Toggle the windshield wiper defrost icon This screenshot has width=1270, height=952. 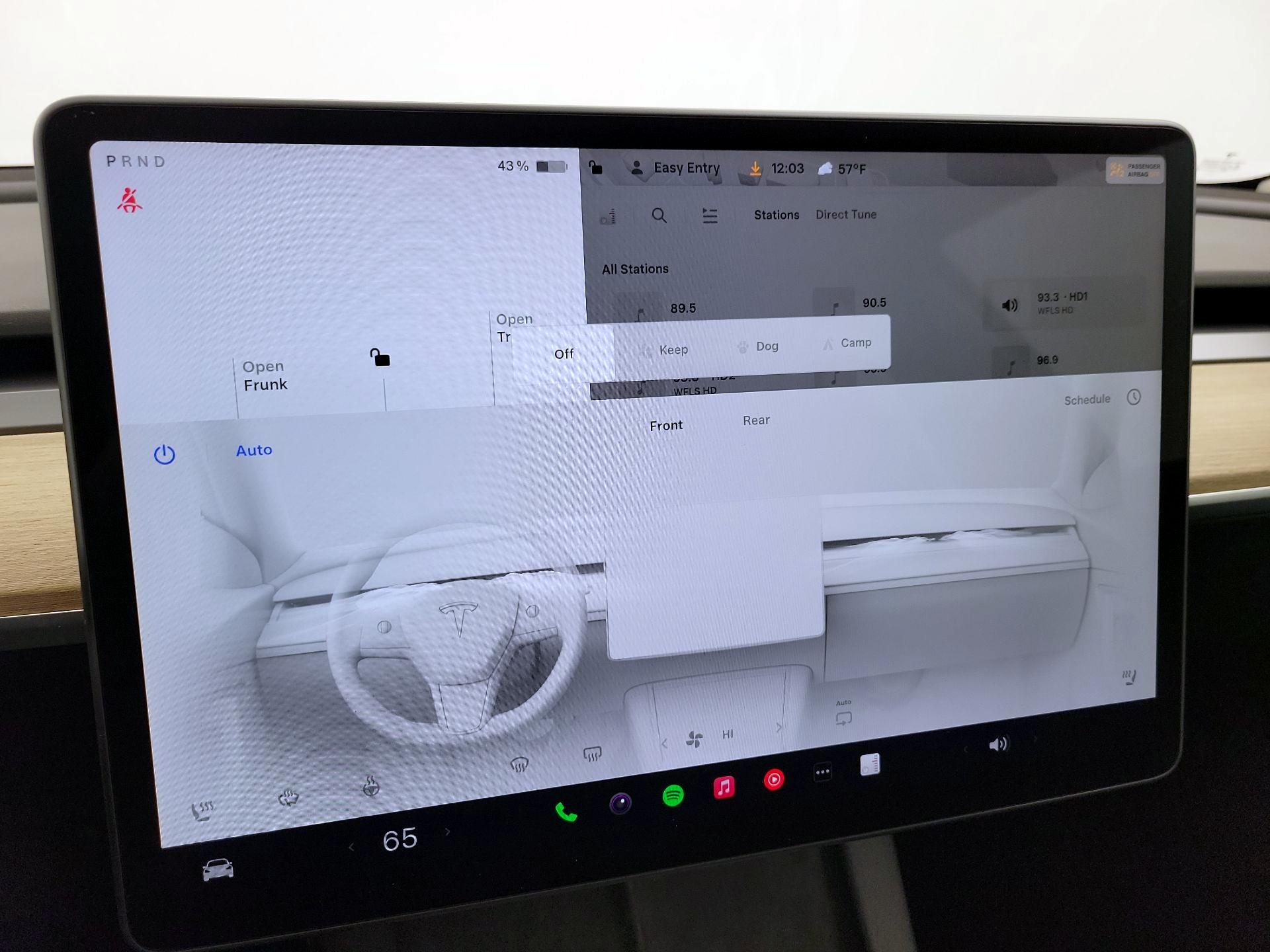pos(288,798)
